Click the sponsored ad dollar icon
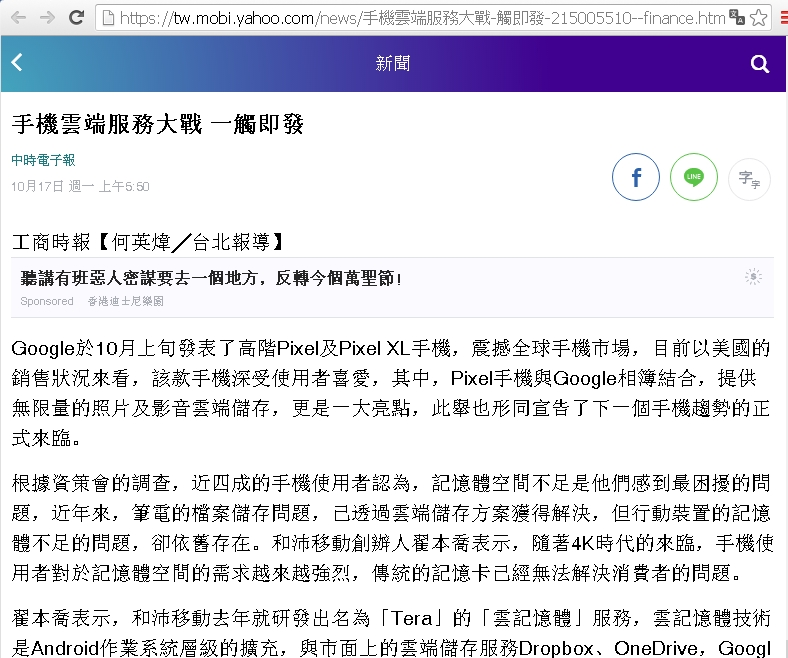Viewport: 788px width, 658px height. (753, 277)
